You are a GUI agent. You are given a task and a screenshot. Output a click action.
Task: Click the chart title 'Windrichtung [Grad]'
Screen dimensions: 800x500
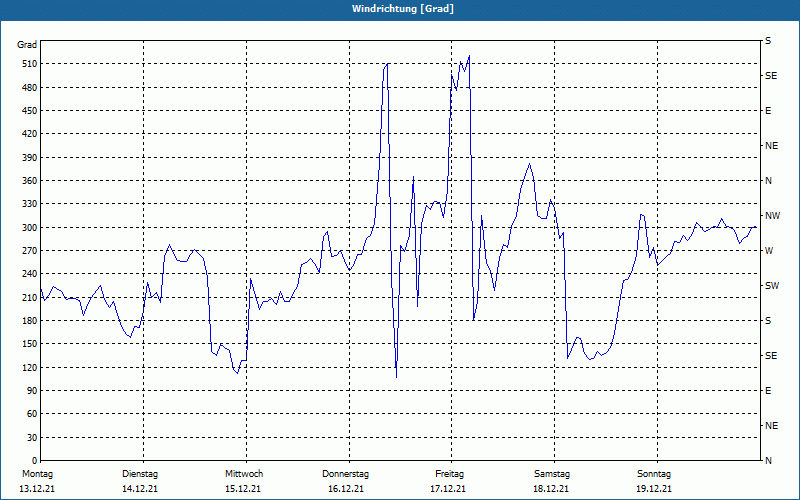pyautogui.click(x=403, y=9)
